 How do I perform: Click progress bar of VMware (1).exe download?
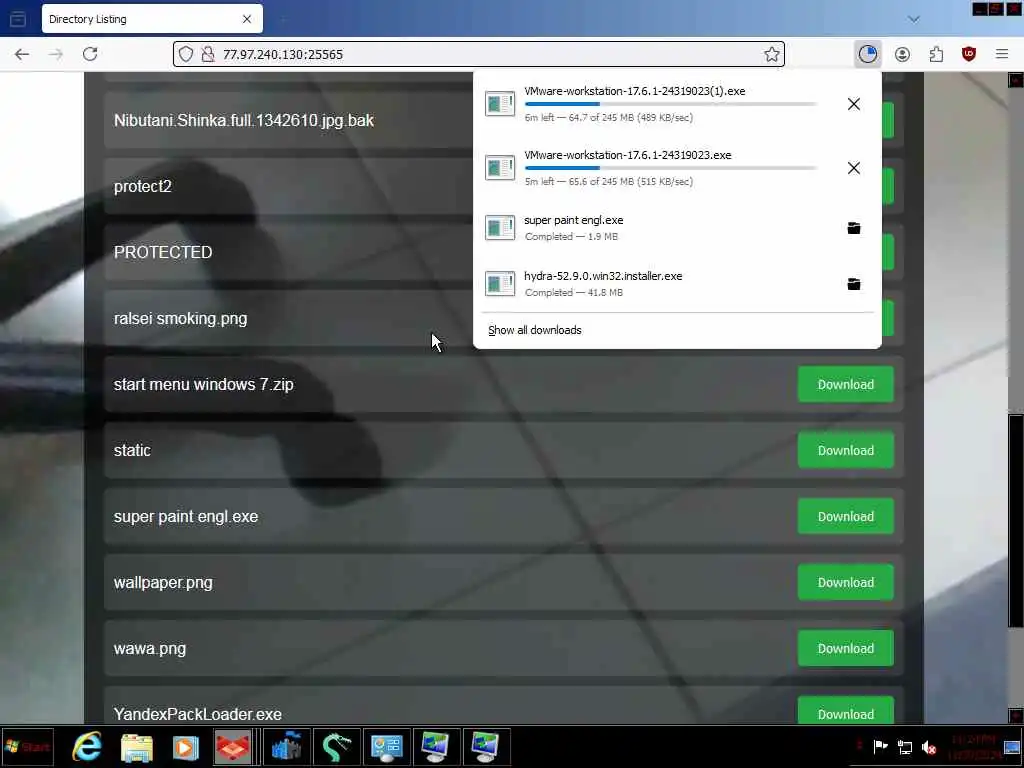670,104
